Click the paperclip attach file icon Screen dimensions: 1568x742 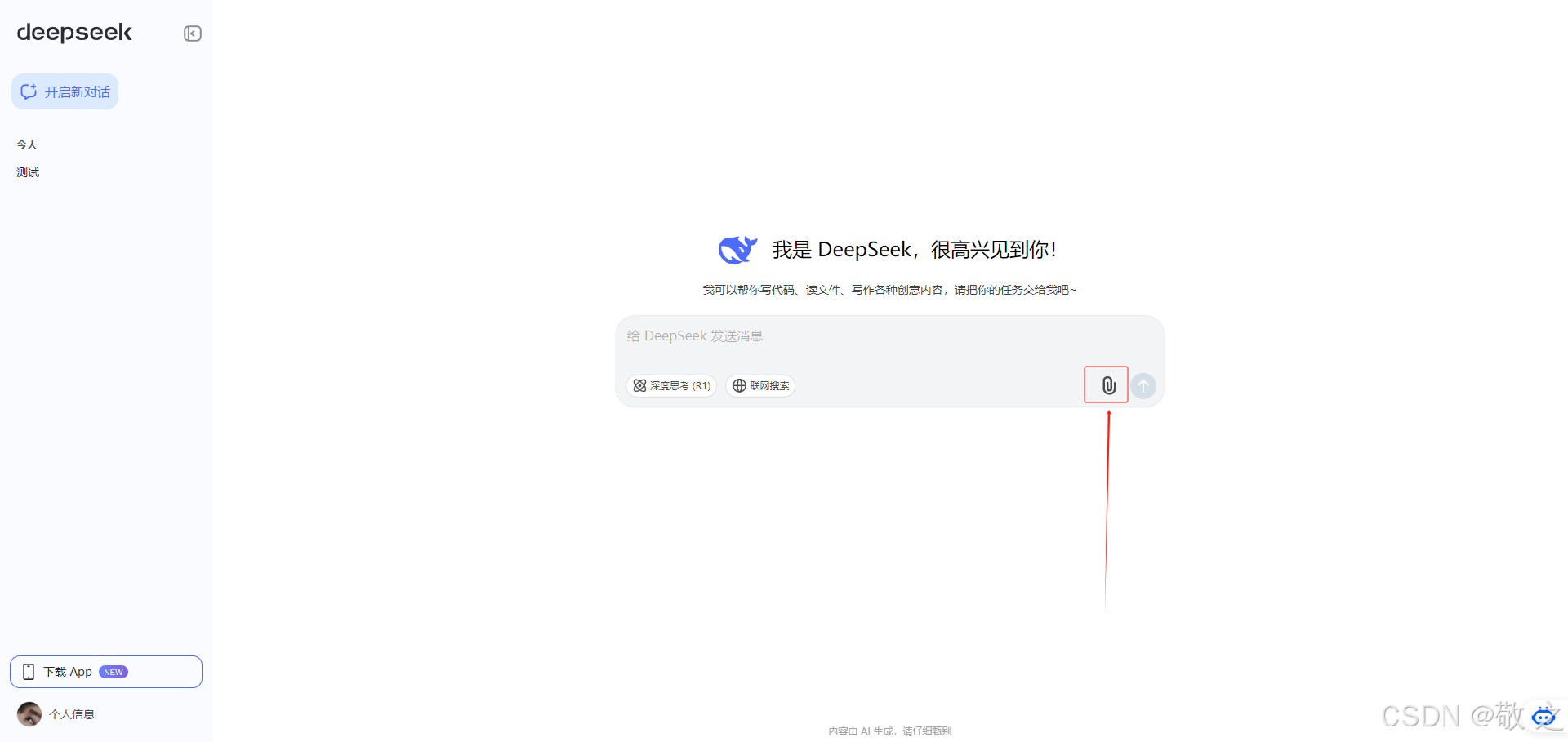point(1108,385)
